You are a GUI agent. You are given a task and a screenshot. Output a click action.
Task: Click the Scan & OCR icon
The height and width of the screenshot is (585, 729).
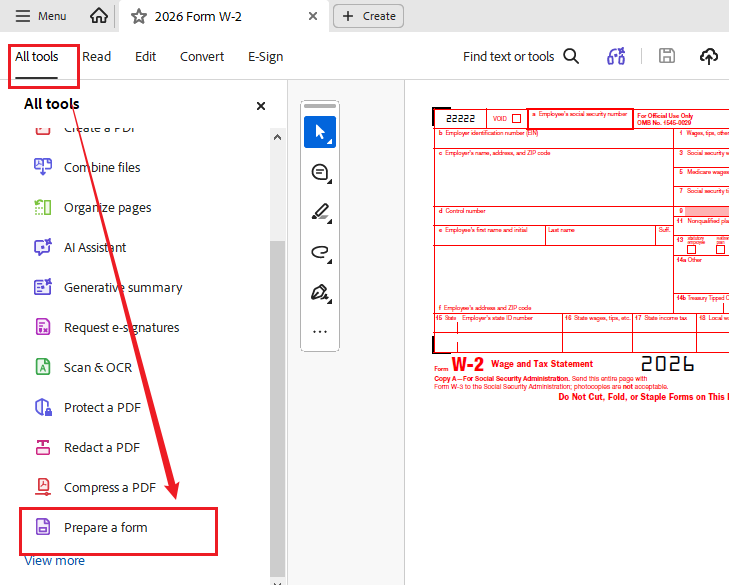click(x=43, y=367)
